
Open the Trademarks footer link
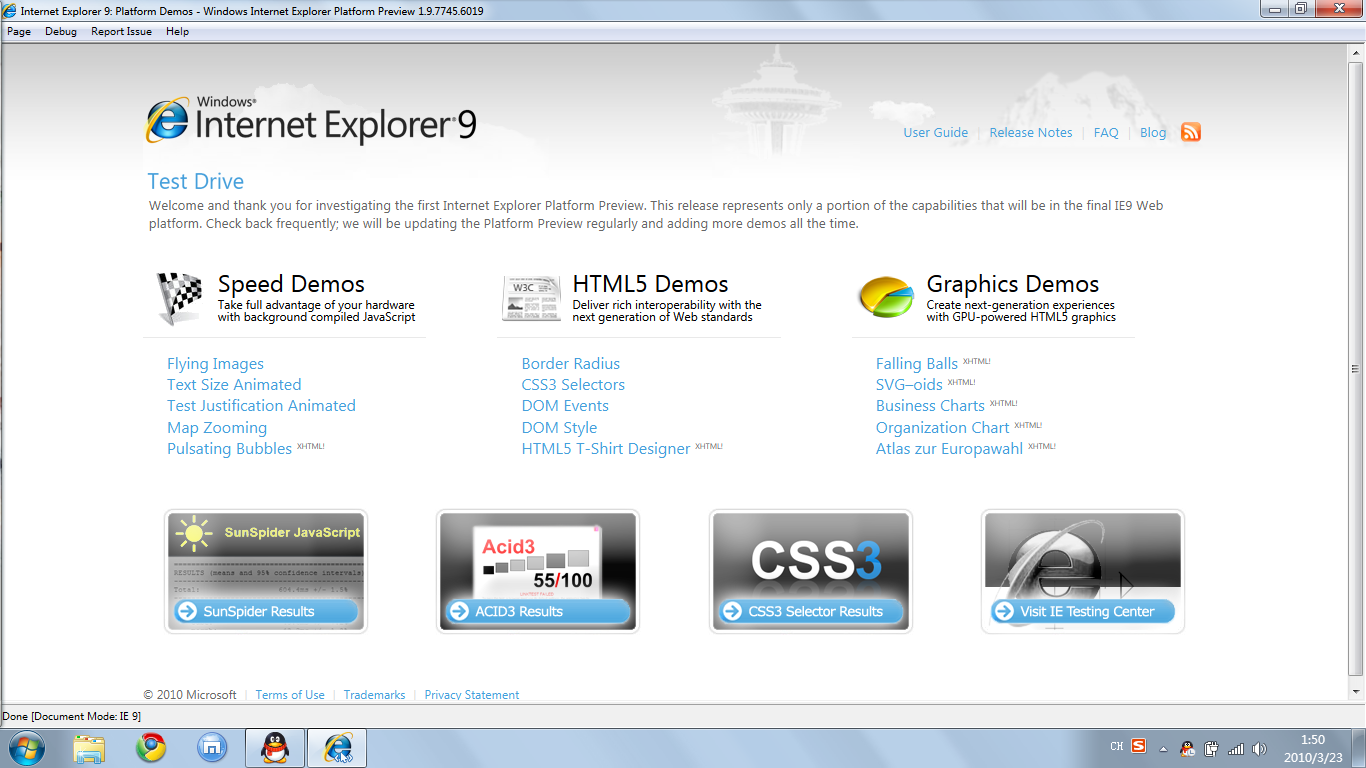tap(375, 695)
